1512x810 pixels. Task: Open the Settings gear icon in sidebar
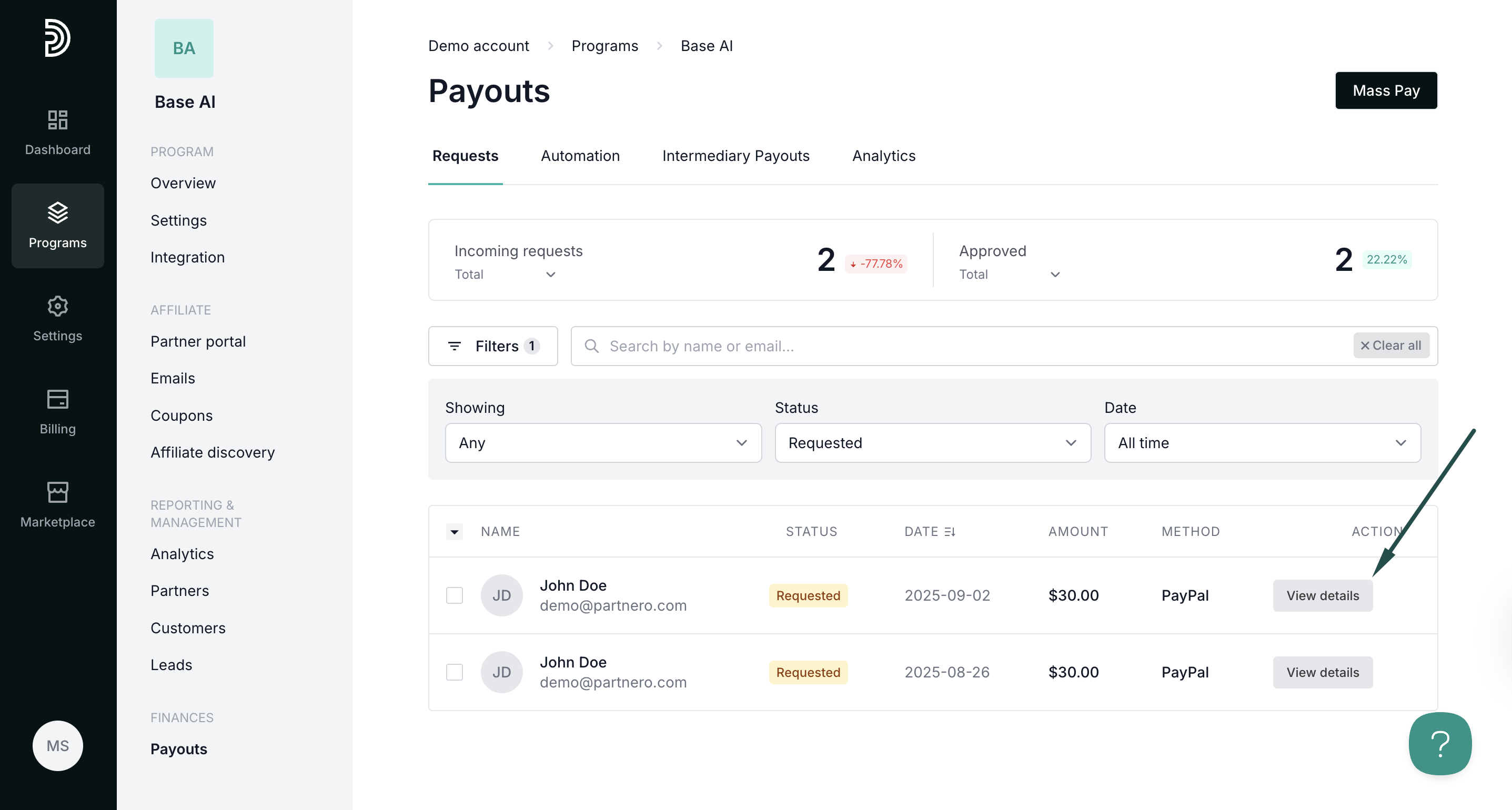(57, 307)
